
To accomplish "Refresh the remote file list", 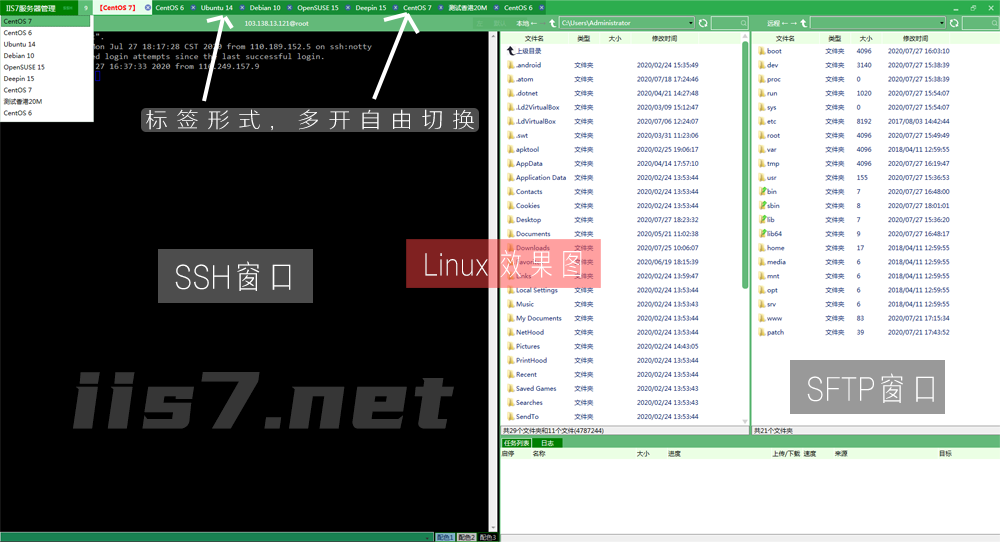I will [x=954, y=23].
